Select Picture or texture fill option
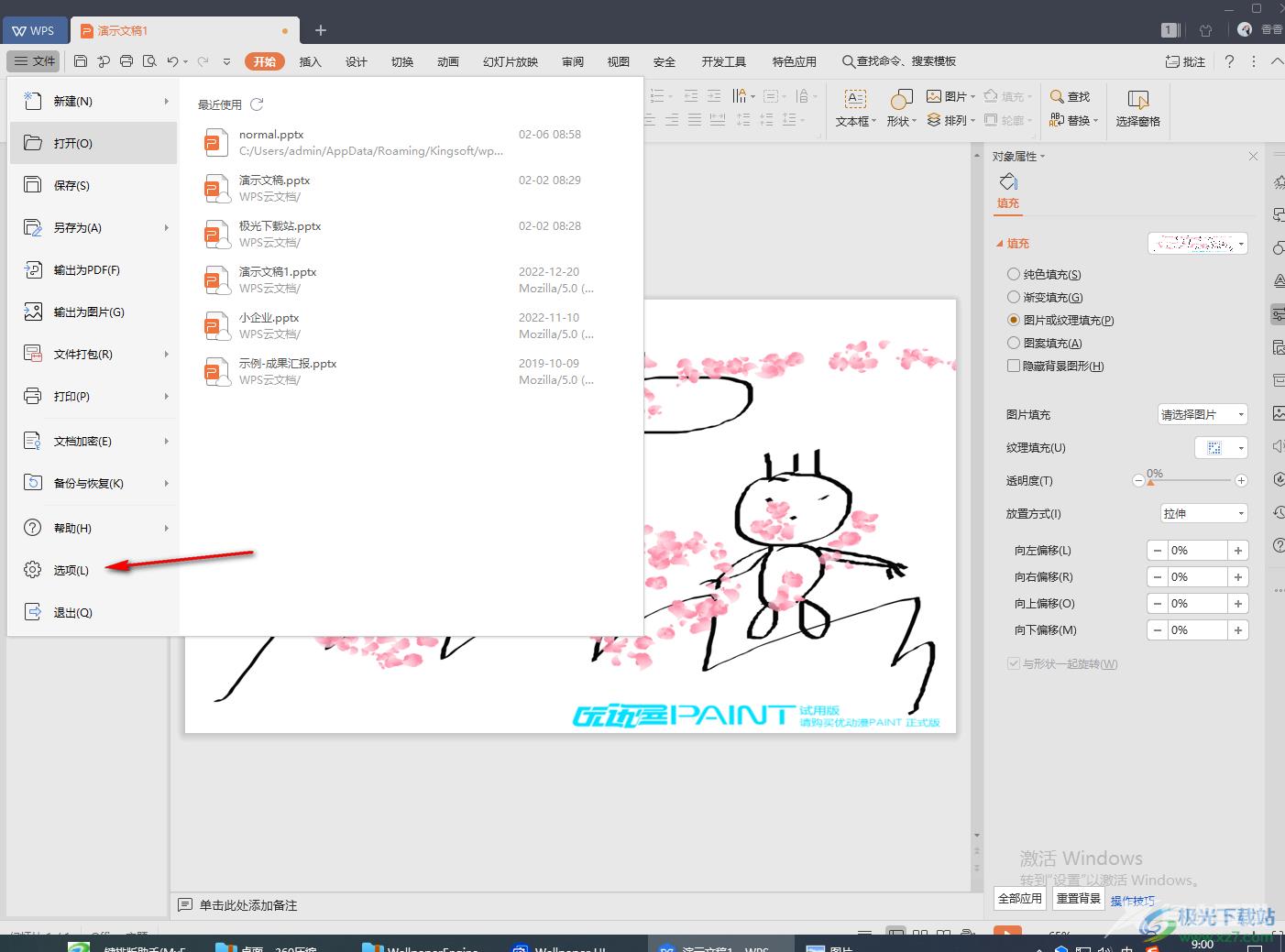This screenshot has width=1285, height=952. click(1013, 320)
